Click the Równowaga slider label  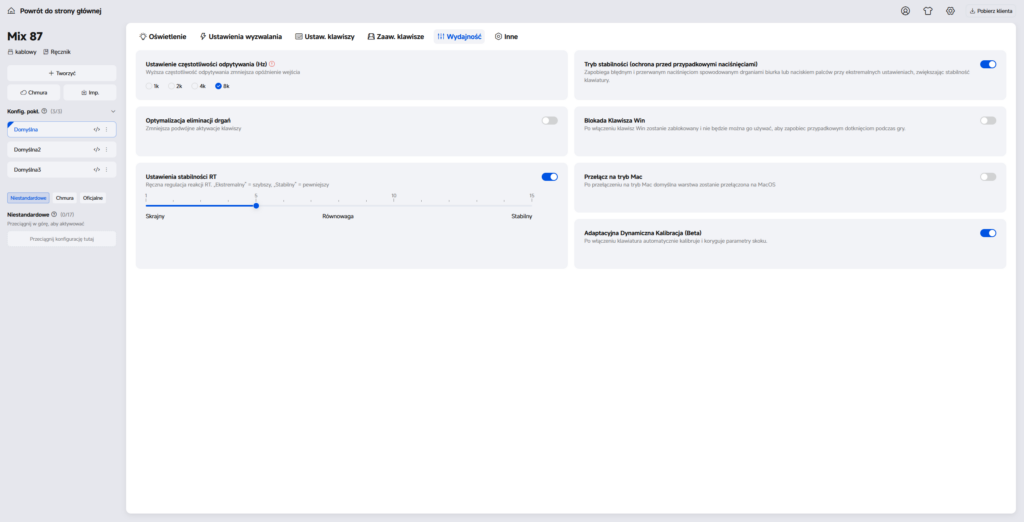point(338,216)
